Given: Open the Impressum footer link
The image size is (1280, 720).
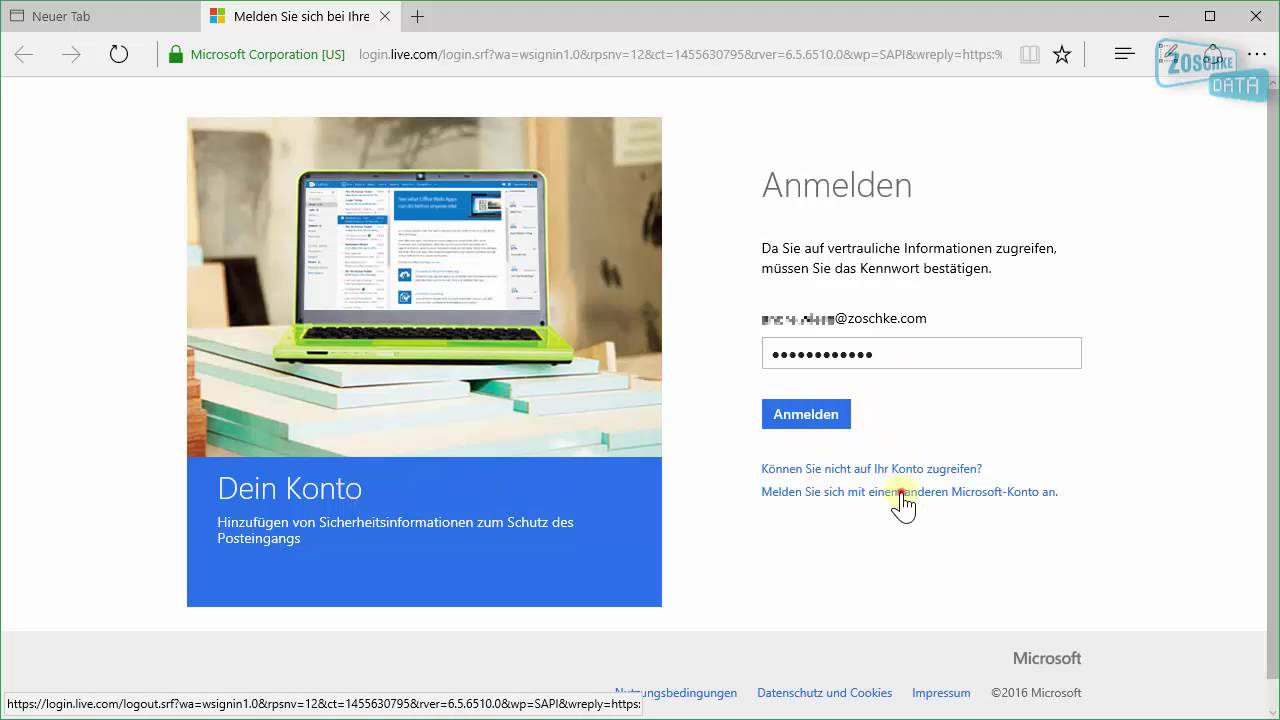Looking at the screenshot, I should (941, 693).
